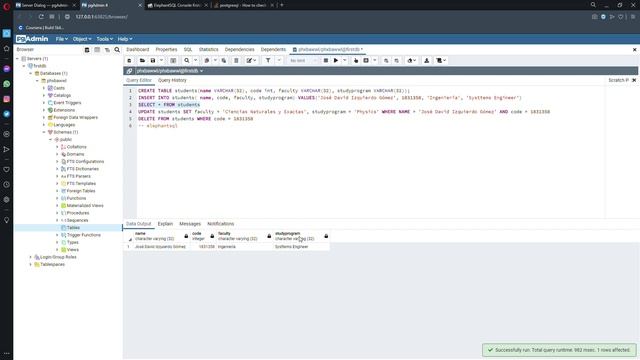
Task: Click the Rollback icon in query toolbar
Action: click(x=396, y=60)
